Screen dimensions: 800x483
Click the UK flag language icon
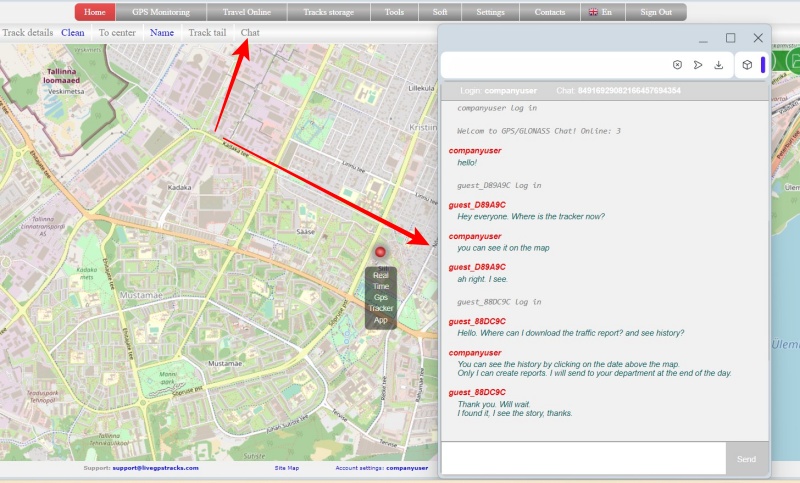coord(593,12)
